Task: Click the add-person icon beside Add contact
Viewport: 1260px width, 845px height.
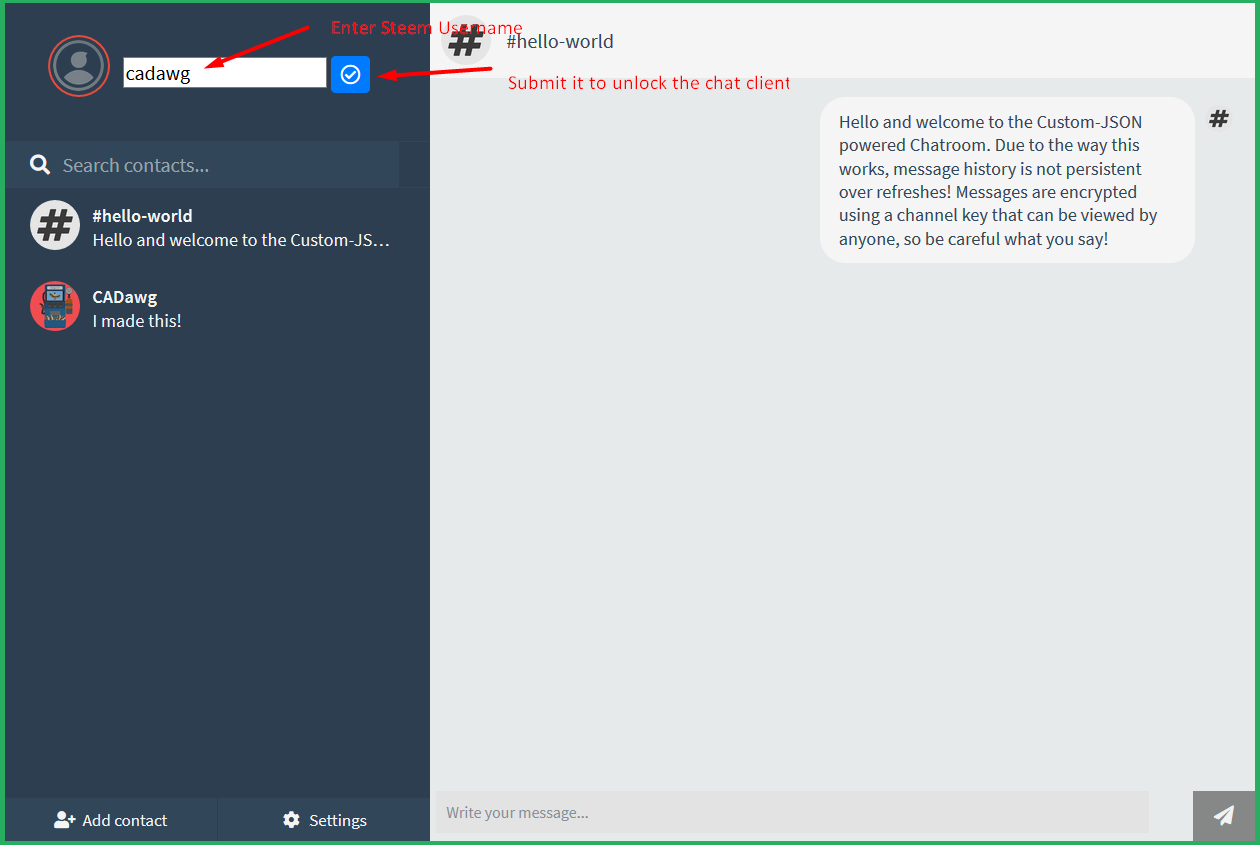Action: (65, 820)
